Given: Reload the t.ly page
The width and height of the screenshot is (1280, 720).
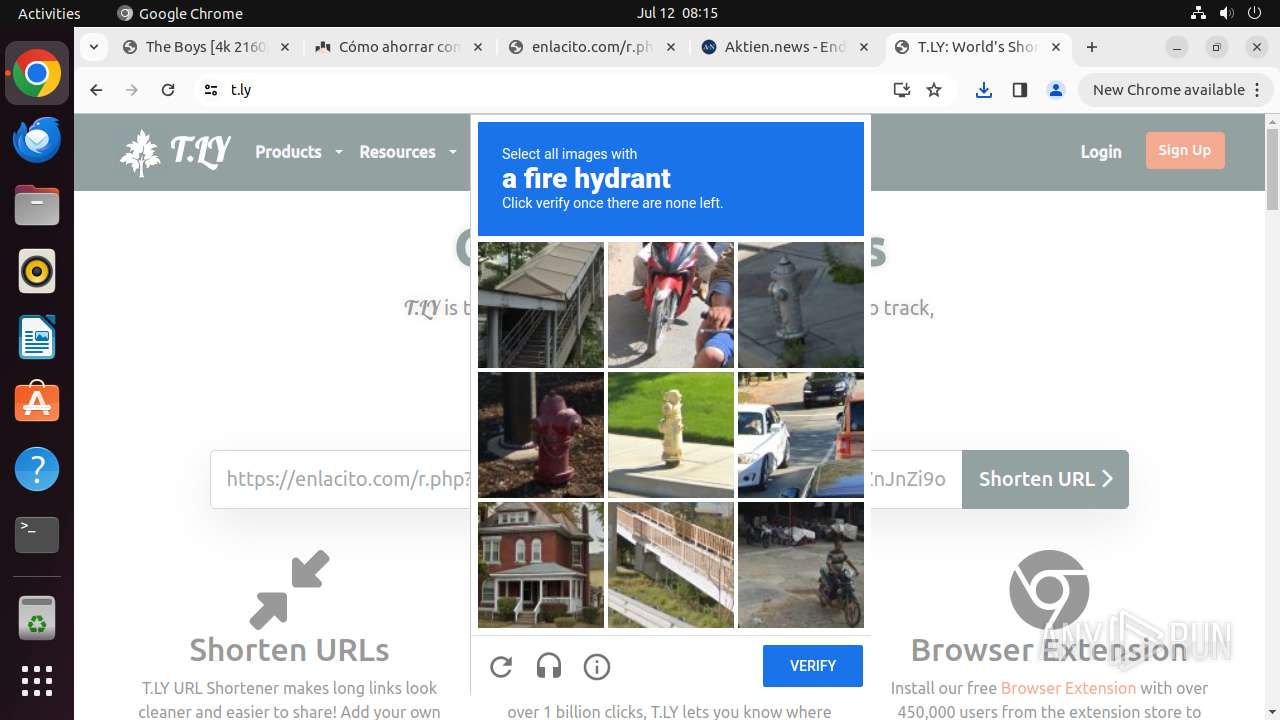Looking at the screenshot, I should [168, 90].
